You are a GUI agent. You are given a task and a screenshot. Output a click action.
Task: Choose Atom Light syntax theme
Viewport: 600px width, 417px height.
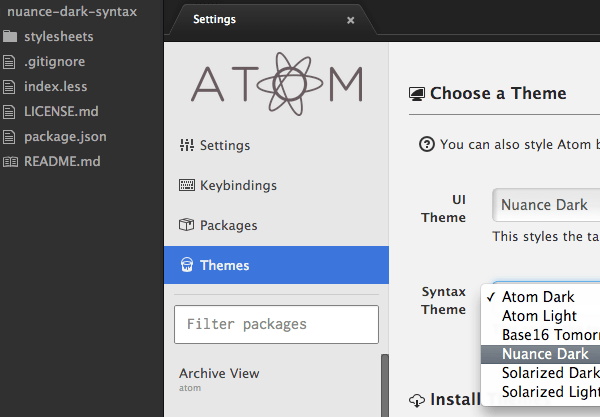540,316
